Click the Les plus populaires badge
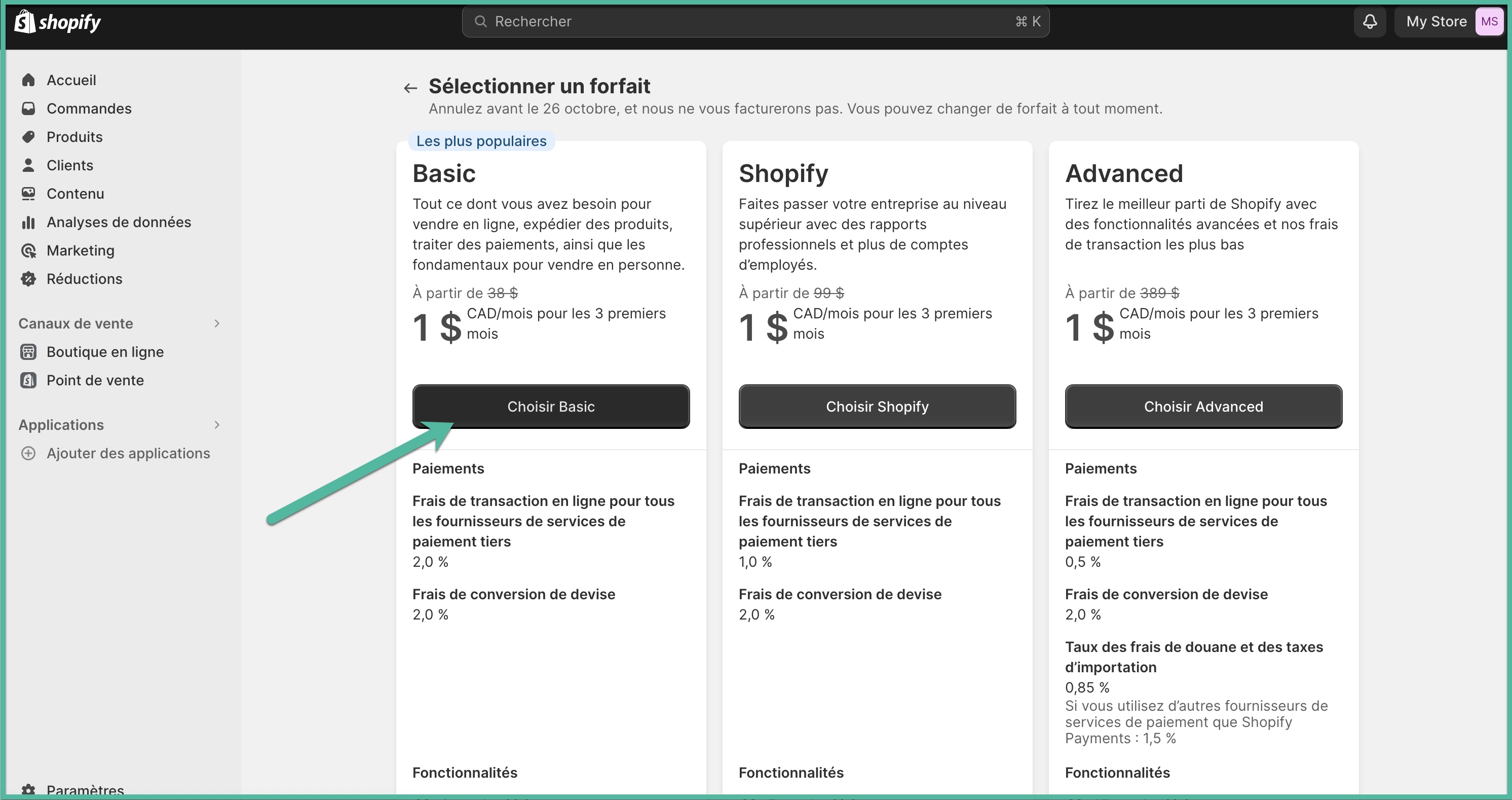This screenshot has width=1512, height=800. coord(481,141)
